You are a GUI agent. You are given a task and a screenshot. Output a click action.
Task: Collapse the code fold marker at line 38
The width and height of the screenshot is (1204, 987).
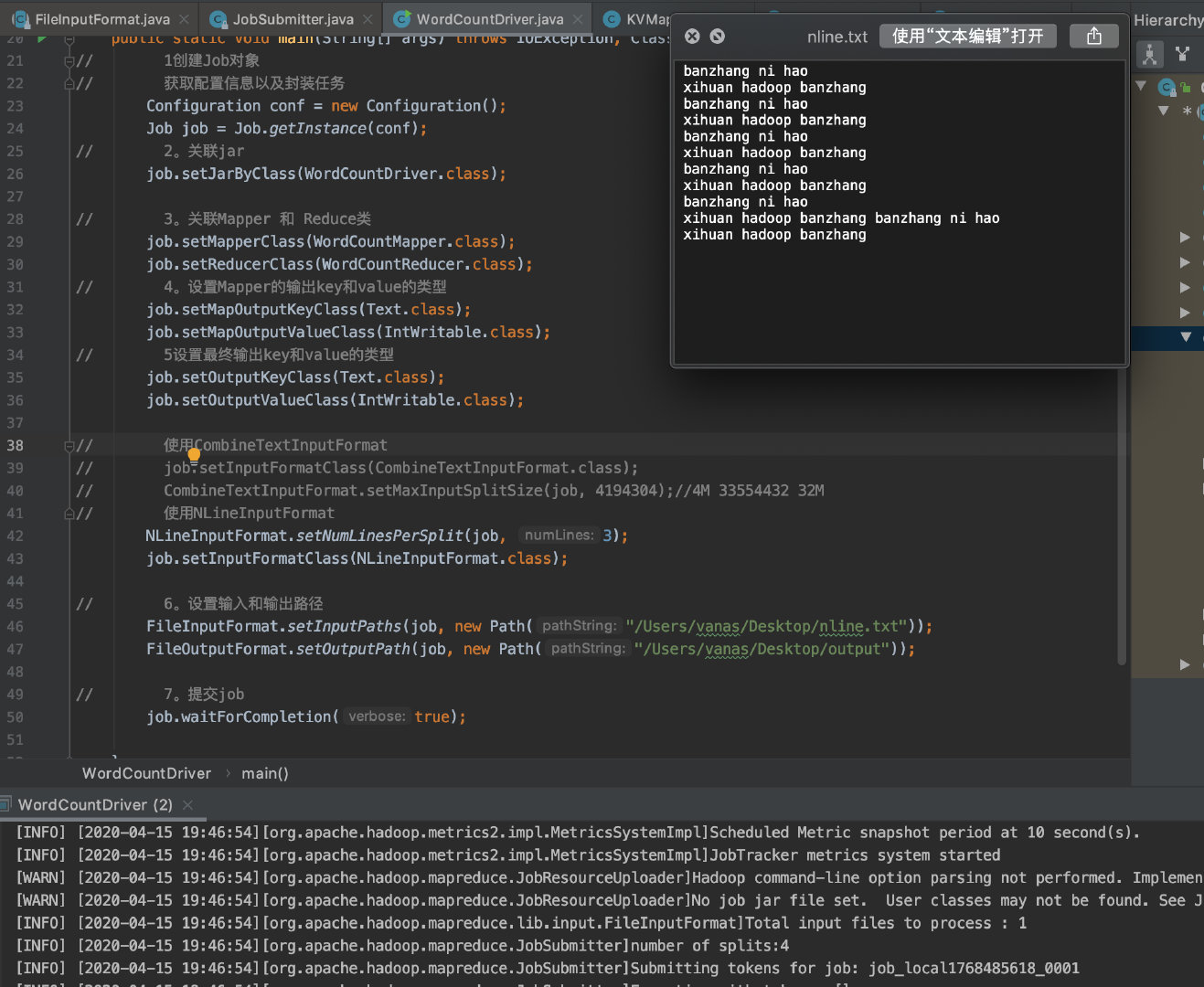(71, 445)
